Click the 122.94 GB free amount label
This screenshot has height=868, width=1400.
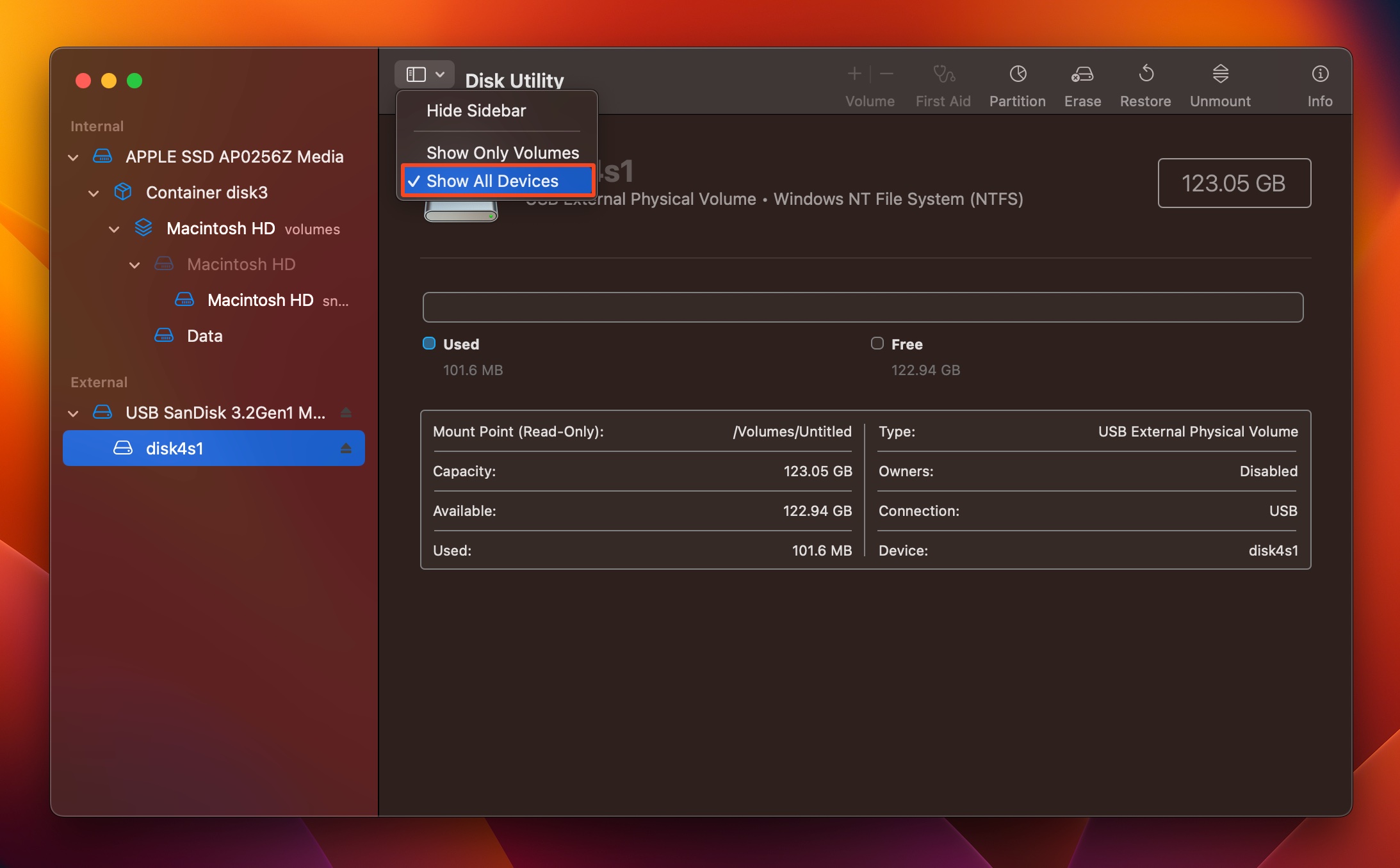click(x=925, y=370)
